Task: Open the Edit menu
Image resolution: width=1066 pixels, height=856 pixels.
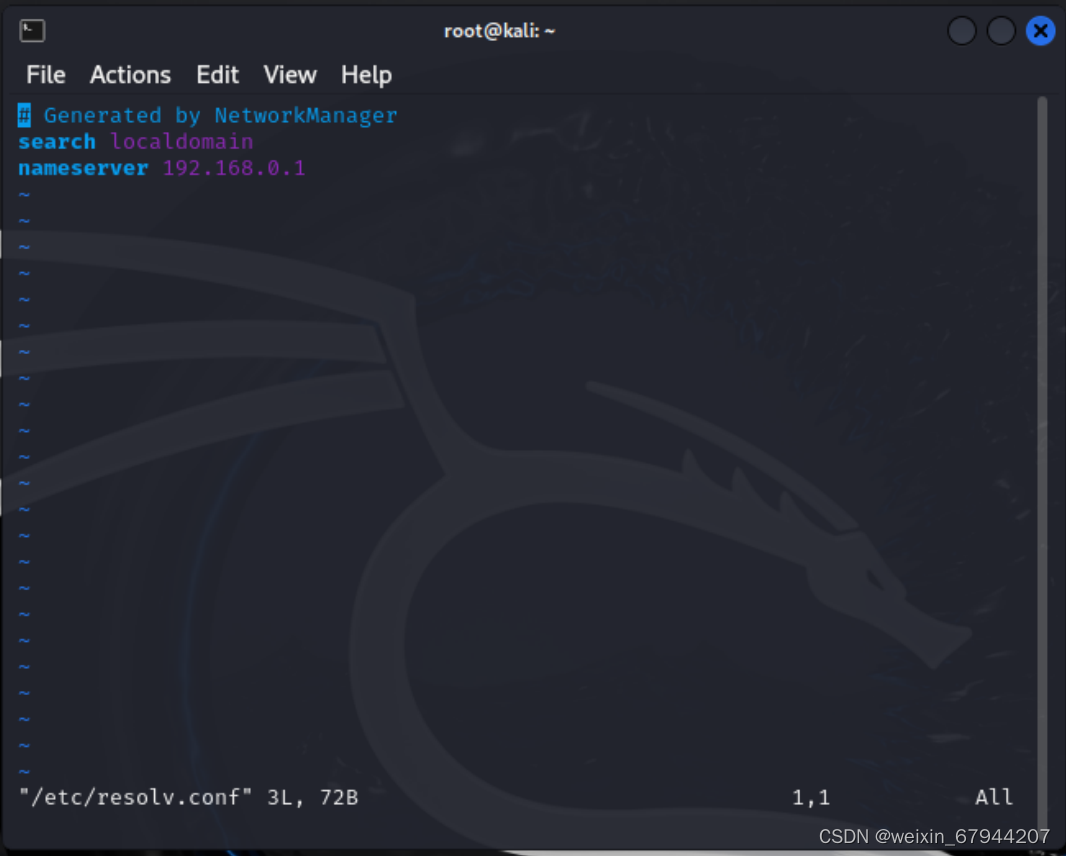Action: (218, 75)
